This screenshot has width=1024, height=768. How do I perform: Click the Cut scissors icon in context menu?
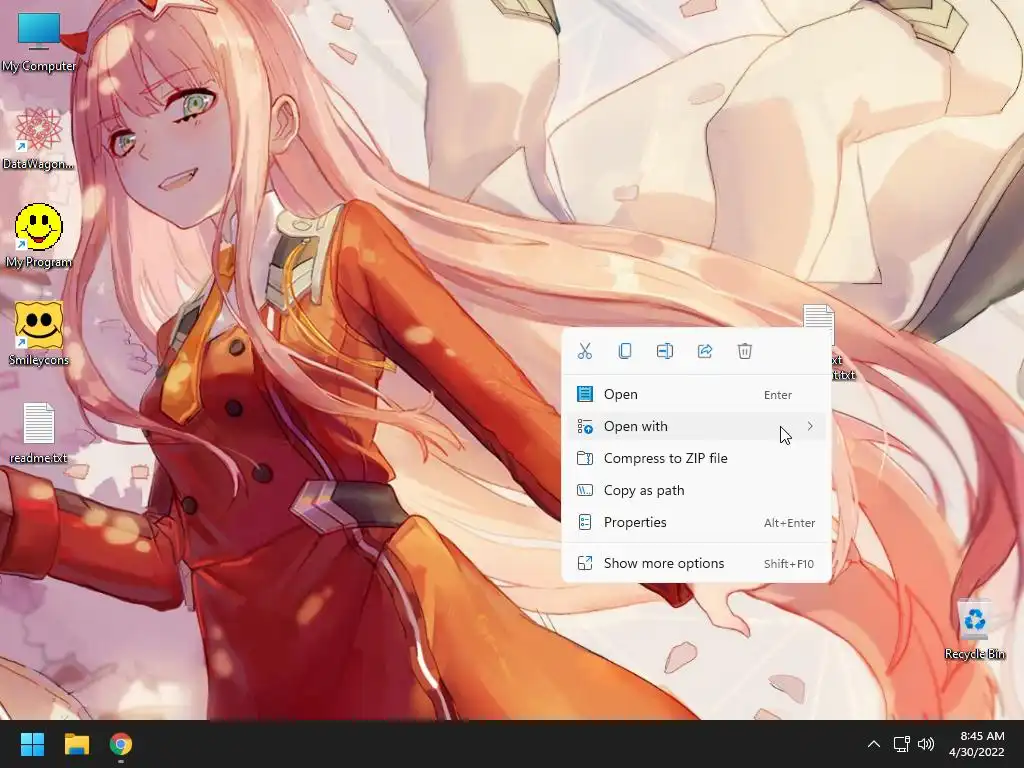coord(584,351)
